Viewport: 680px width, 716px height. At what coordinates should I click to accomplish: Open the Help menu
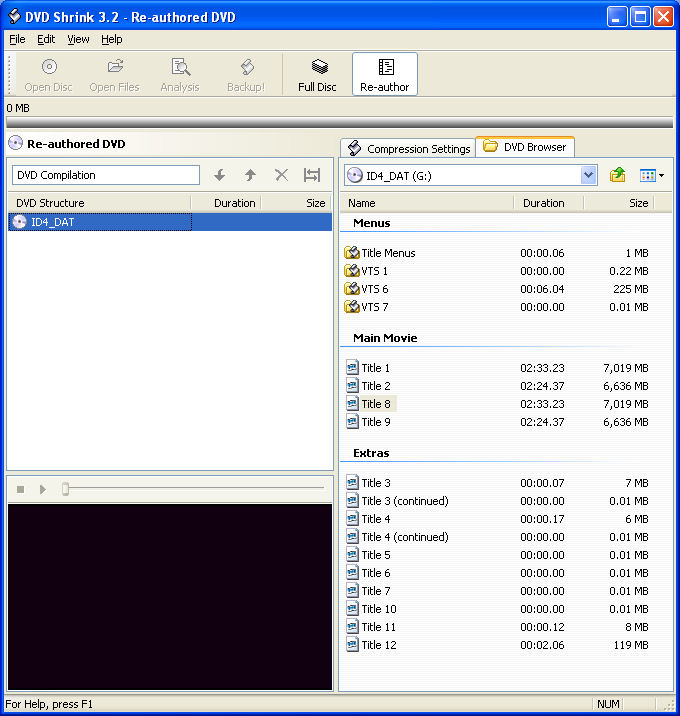[111, 39]
